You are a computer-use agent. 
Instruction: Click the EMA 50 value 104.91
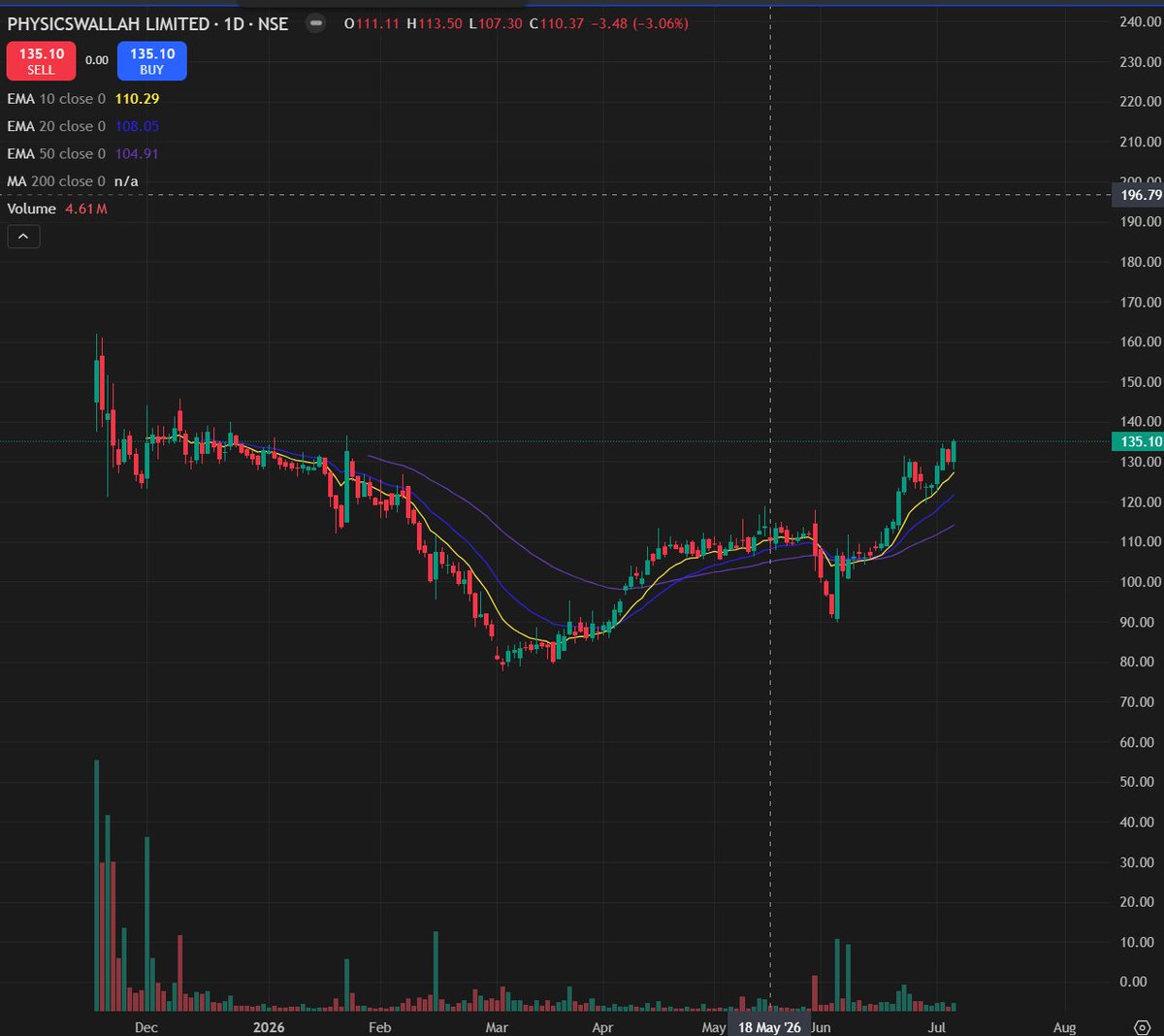coord(137,153)
